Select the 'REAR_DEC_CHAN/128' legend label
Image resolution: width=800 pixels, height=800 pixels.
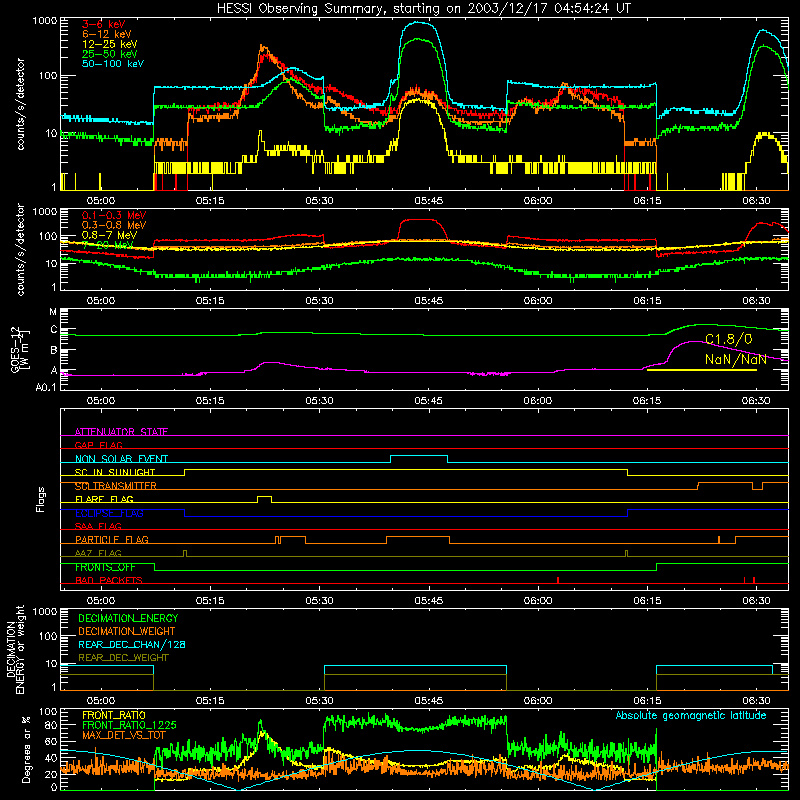coord(132,645)
